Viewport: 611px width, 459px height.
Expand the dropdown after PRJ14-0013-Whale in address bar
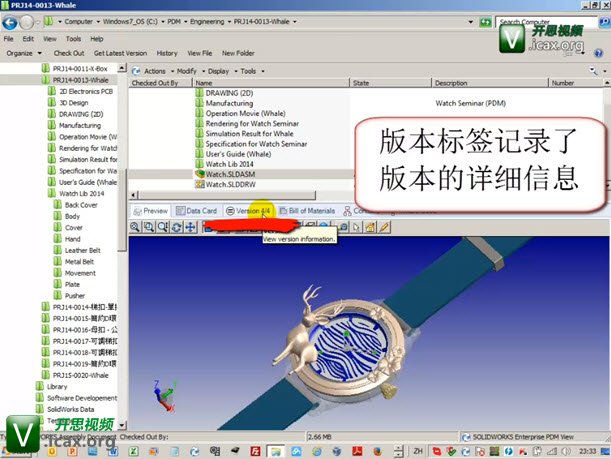click(295, 21)
